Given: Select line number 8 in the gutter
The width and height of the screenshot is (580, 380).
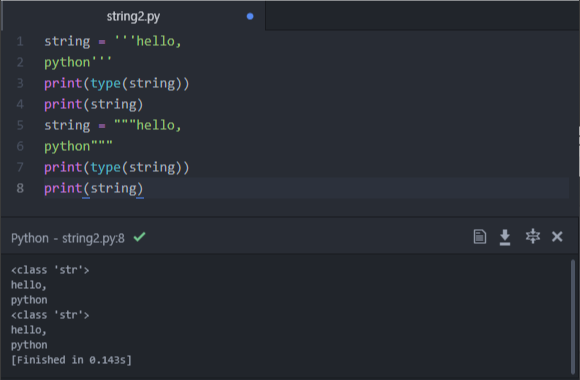Looking at the screenshot, I should [x=20, y=188].
